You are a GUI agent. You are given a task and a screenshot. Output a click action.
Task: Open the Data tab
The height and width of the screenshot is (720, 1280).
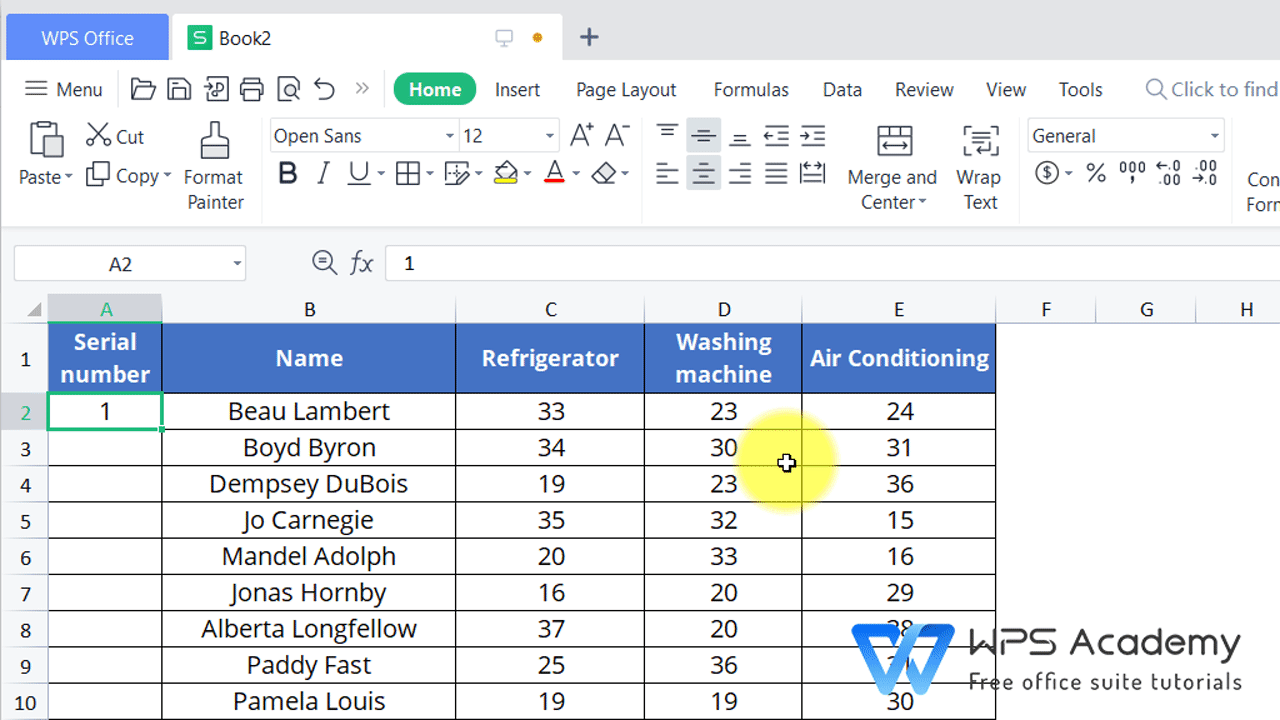click(x=842, y=89)
